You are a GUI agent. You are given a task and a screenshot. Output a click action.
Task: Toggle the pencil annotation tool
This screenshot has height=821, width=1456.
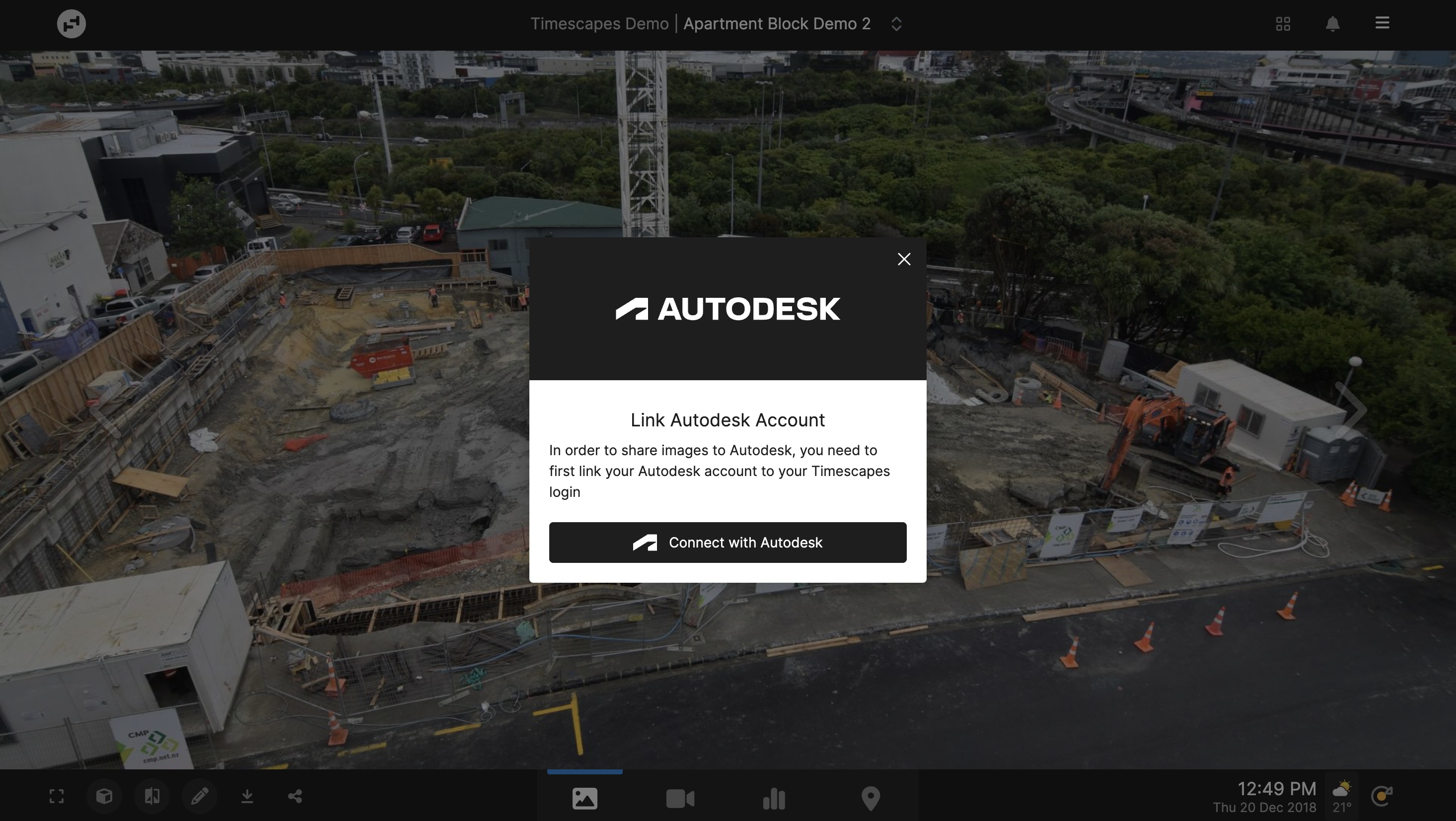[x=200, y=796]
